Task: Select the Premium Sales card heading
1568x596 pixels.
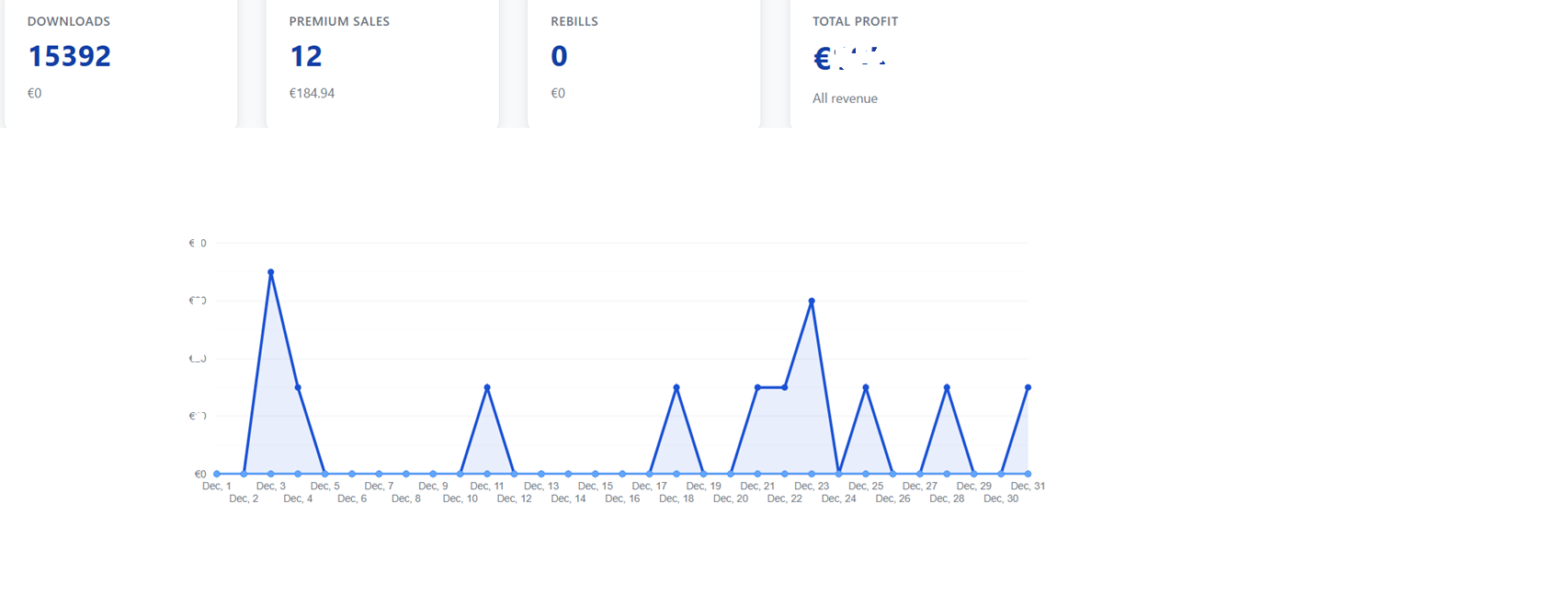Action: 339,21
